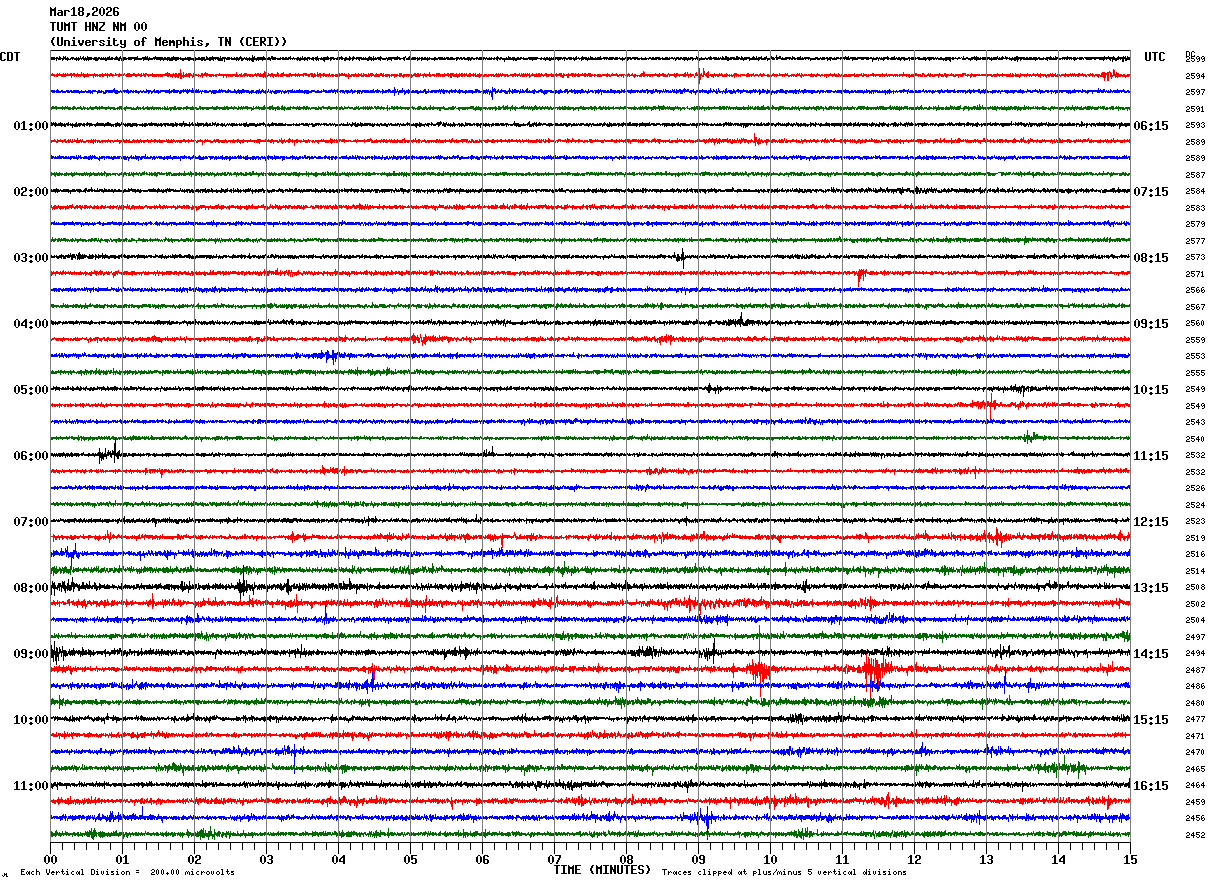The width and height of the screenshot is (1210, 886).
Task: Click the "CDT" time zone label
Action: pyautogui.click(x=10, y=57)
